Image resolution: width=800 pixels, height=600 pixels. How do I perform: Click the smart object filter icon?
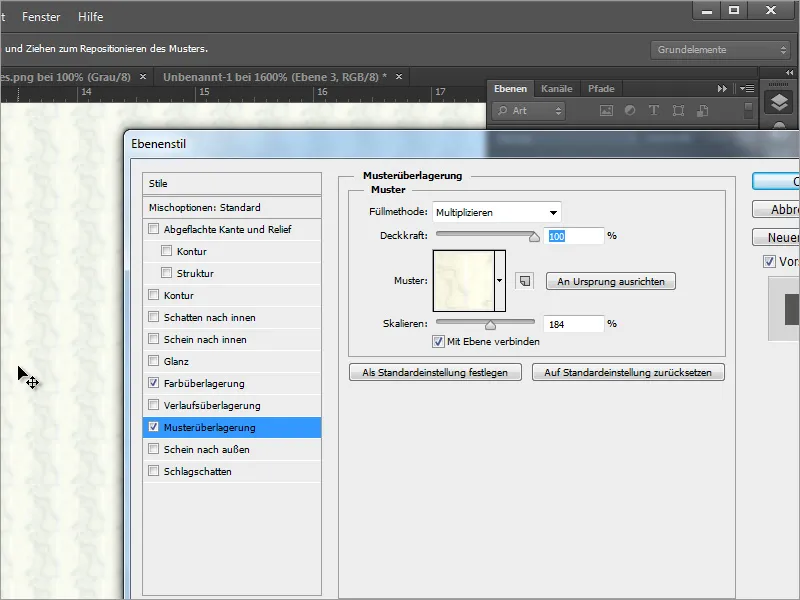[x=703, y=111]
